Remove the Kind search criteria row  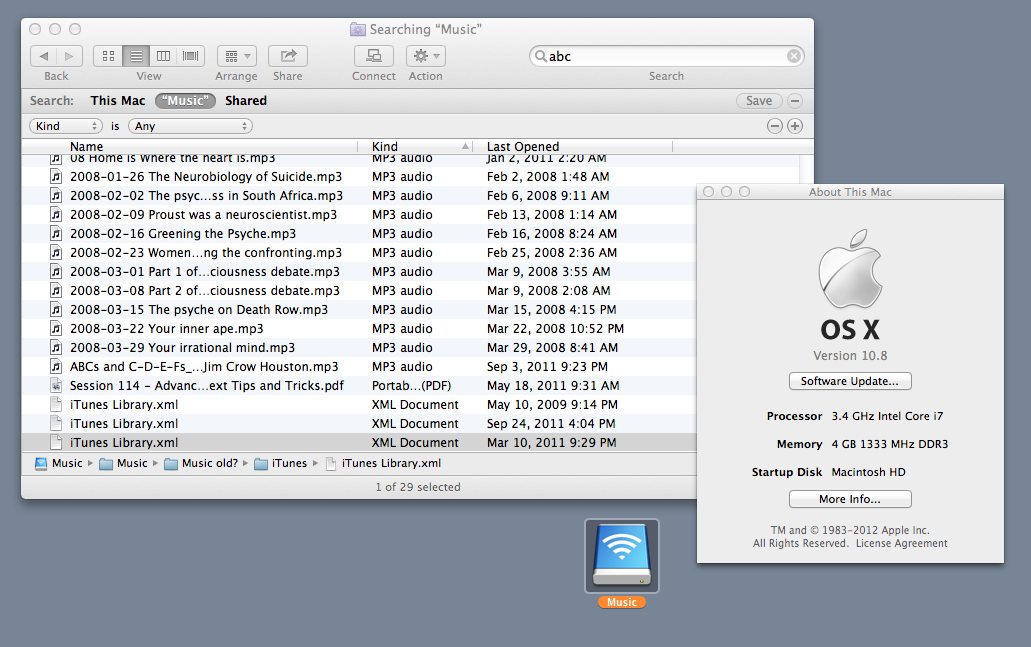click(775, 126)
